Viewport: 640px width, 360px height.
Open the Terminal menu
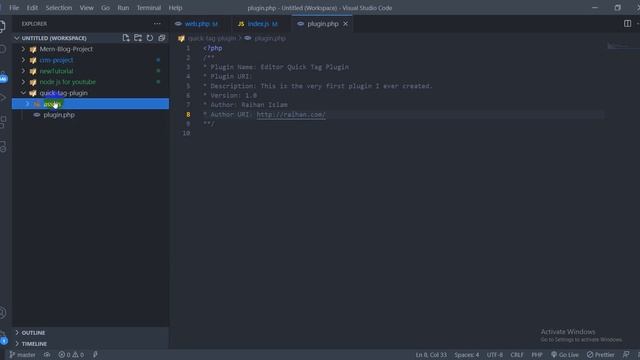(149, 8)
